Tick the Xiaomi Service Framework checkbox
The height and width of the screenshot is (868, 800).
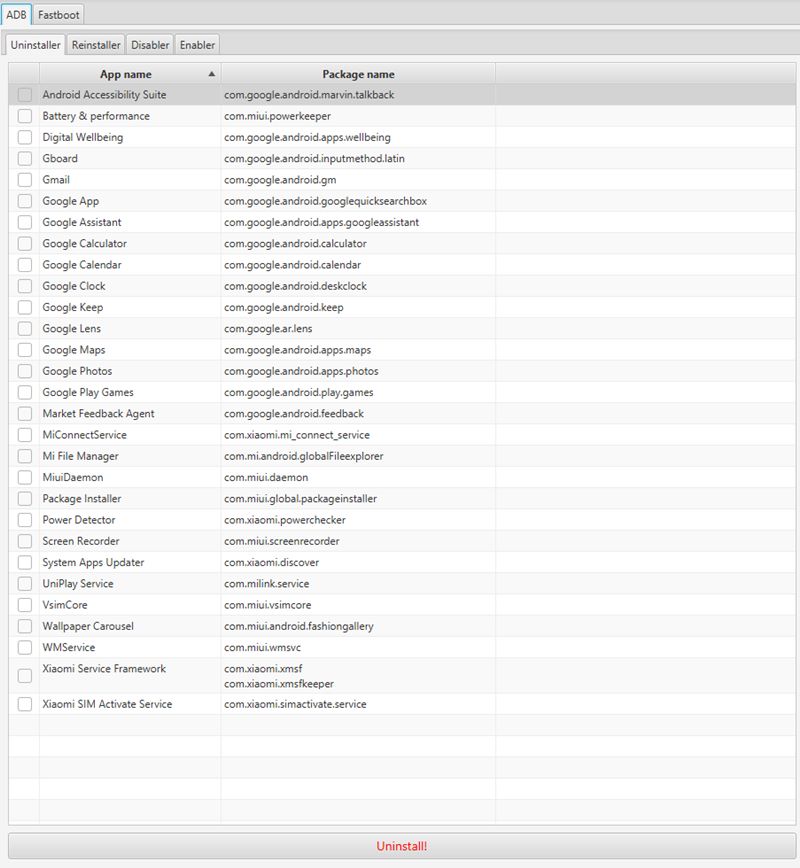25,676
